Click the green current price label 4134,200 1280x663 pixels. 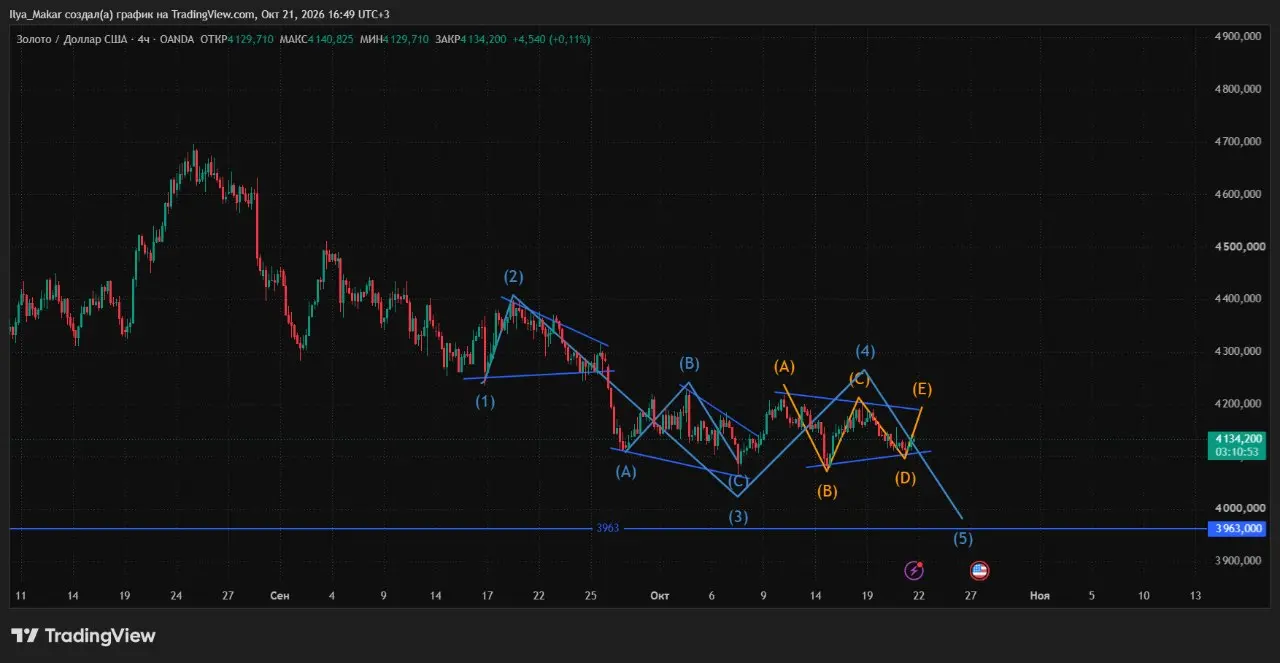(1238, 438)
